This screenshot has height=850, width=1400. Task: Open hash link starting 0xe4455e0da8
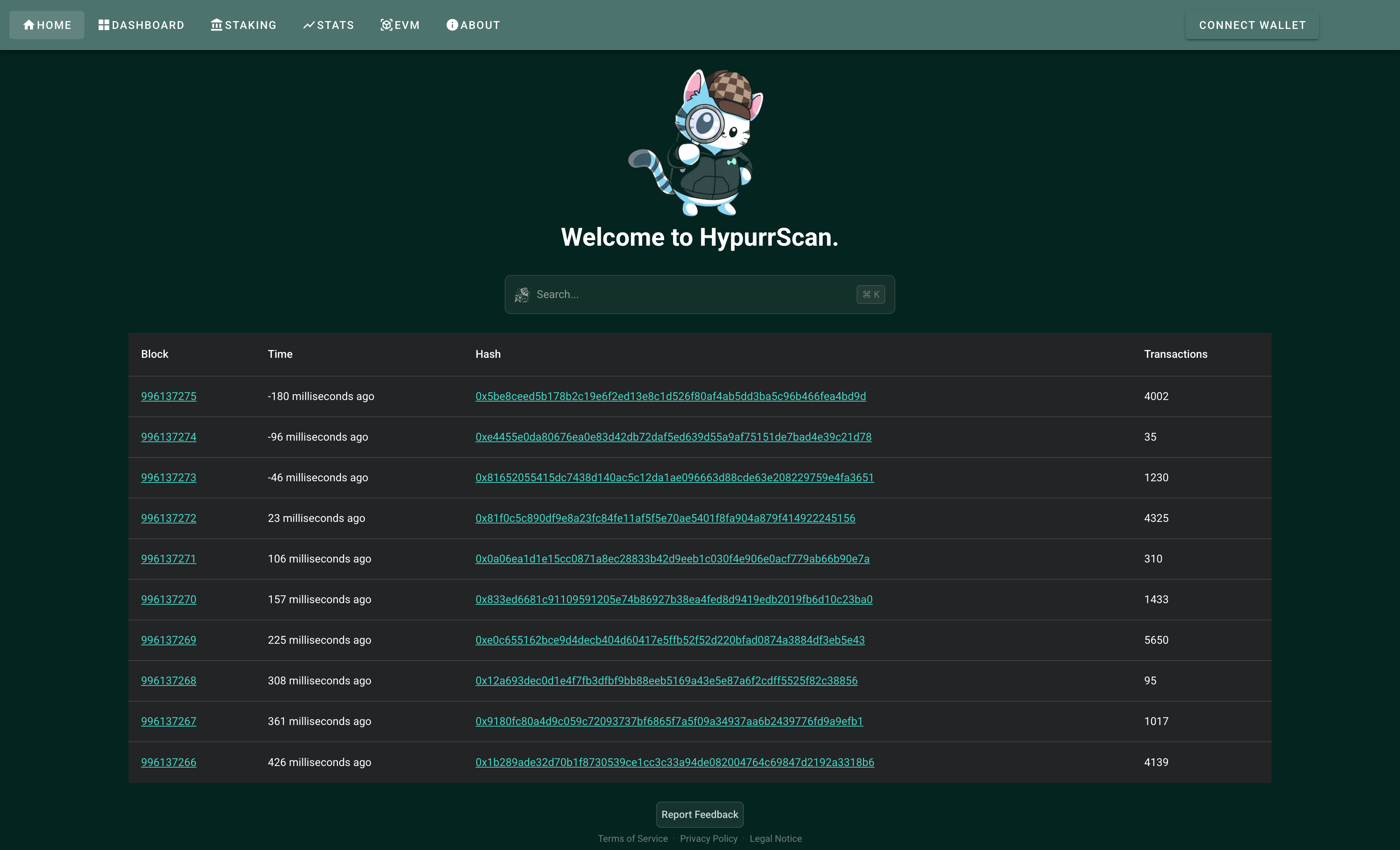(673, 437)
